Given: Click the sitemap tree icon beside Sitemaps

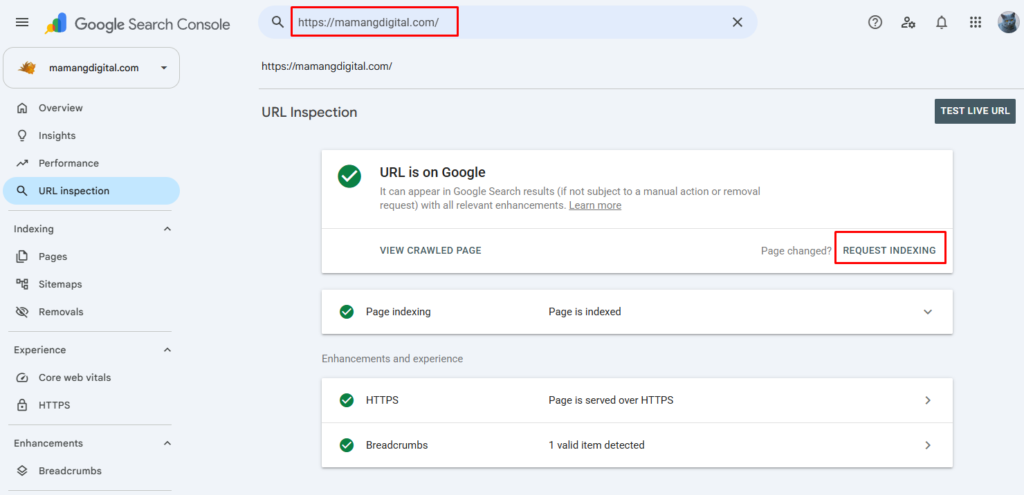Looking at the screenshot, I should tap(22, 284).
